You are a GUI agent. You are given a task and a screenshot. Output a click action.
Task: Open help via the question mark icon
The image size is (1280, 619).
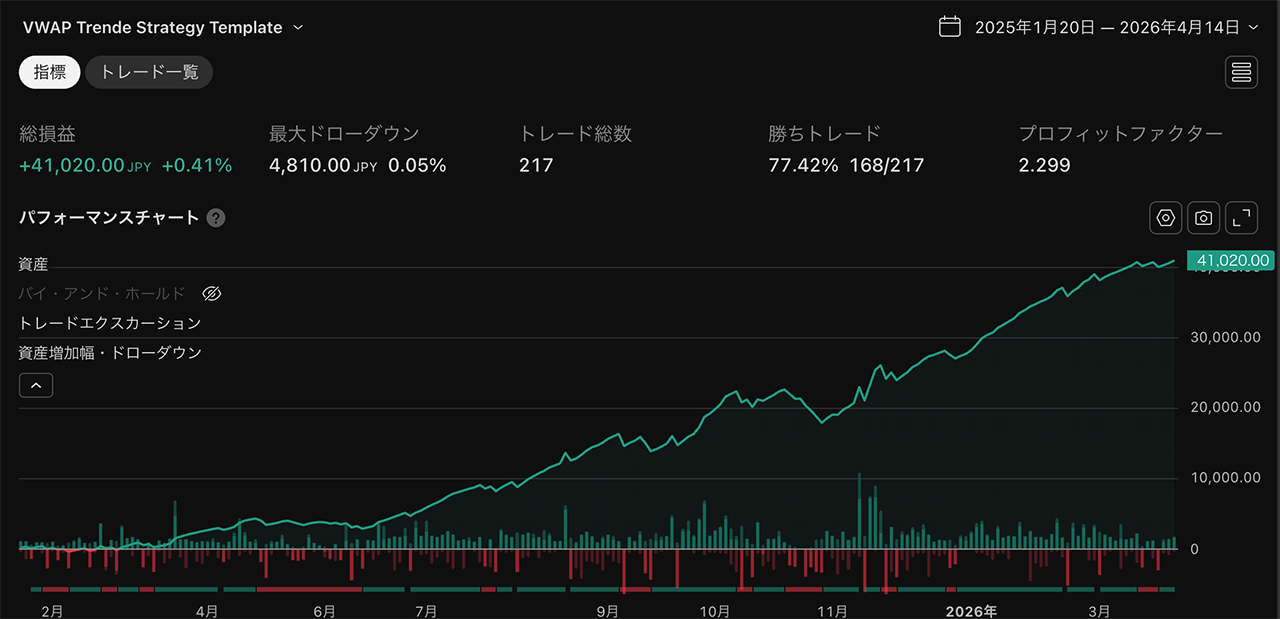(x=215, y=217)
